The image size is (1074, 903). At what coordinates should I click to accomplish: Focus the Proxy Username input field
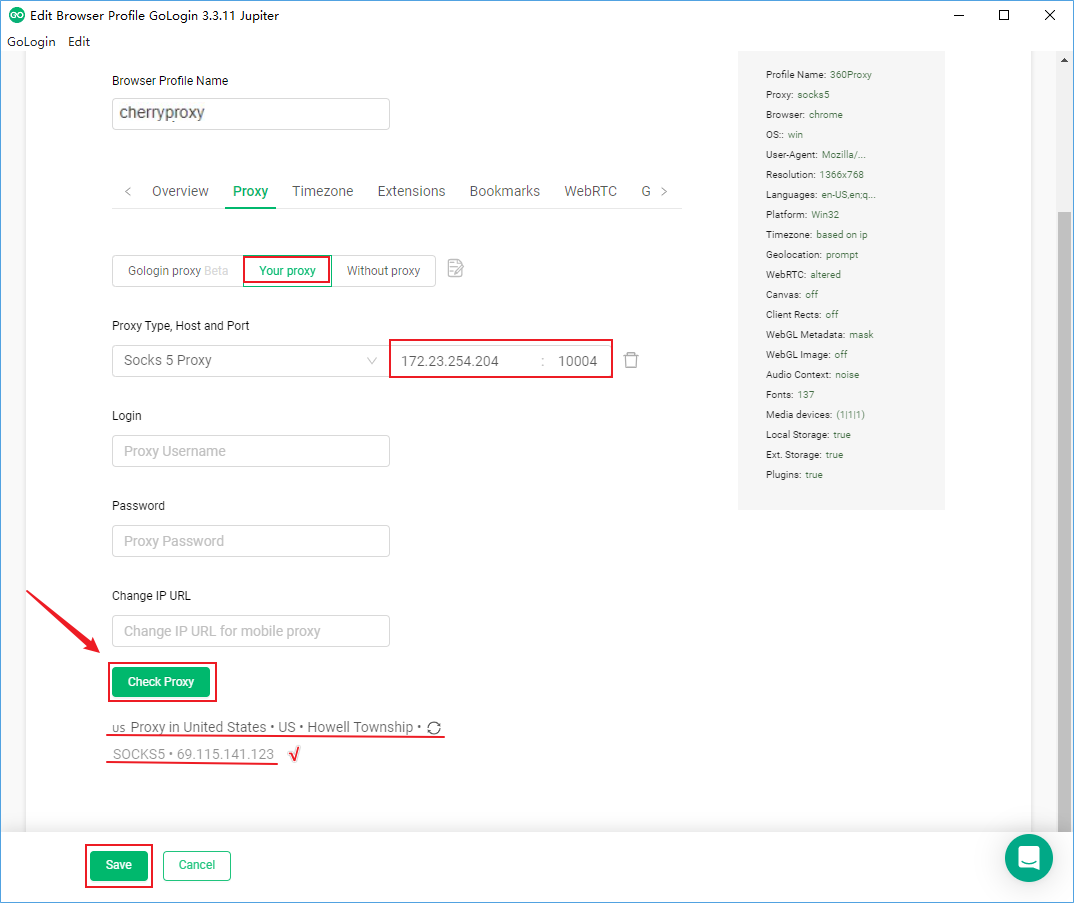tap(250, 451)
